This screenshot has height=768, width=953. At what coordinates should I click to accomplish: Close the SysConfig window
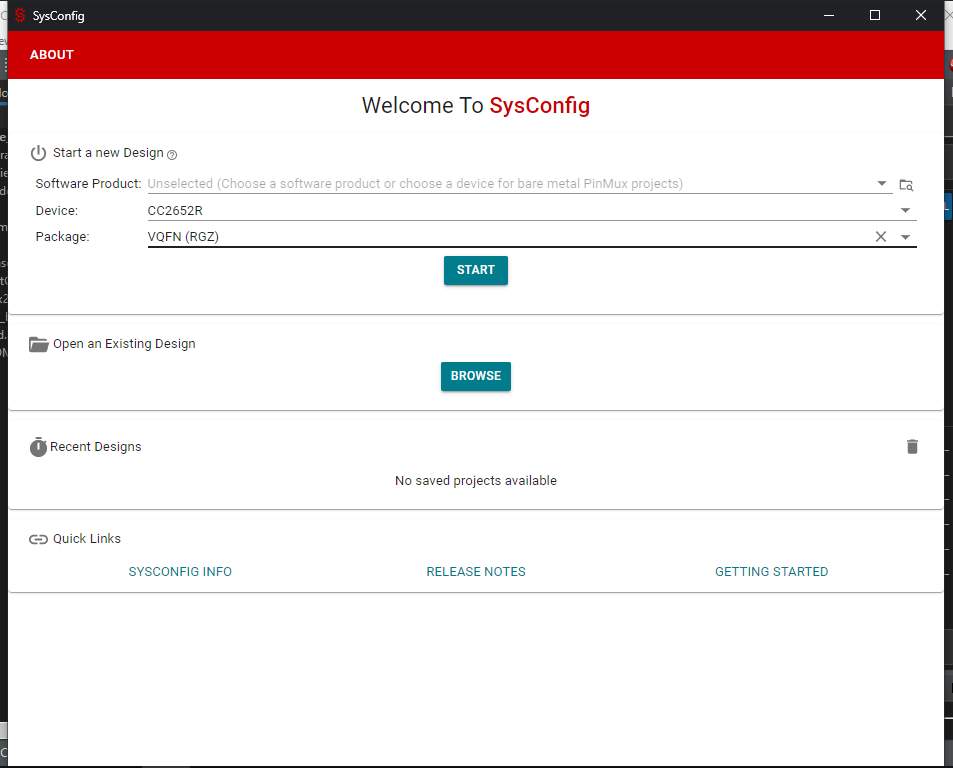(921, 15)
